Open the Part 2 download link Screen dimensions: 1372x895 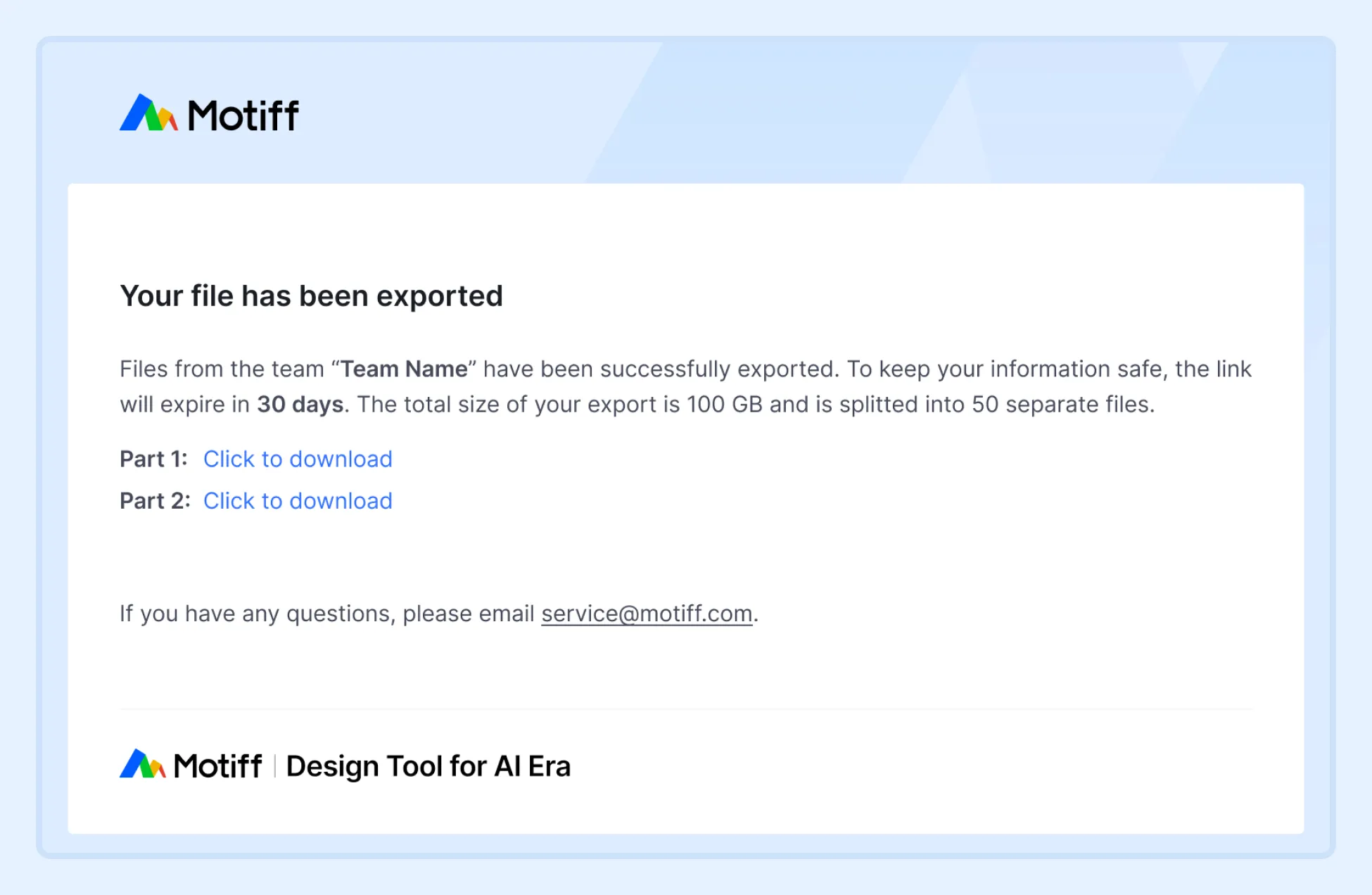tap(298, 501)
